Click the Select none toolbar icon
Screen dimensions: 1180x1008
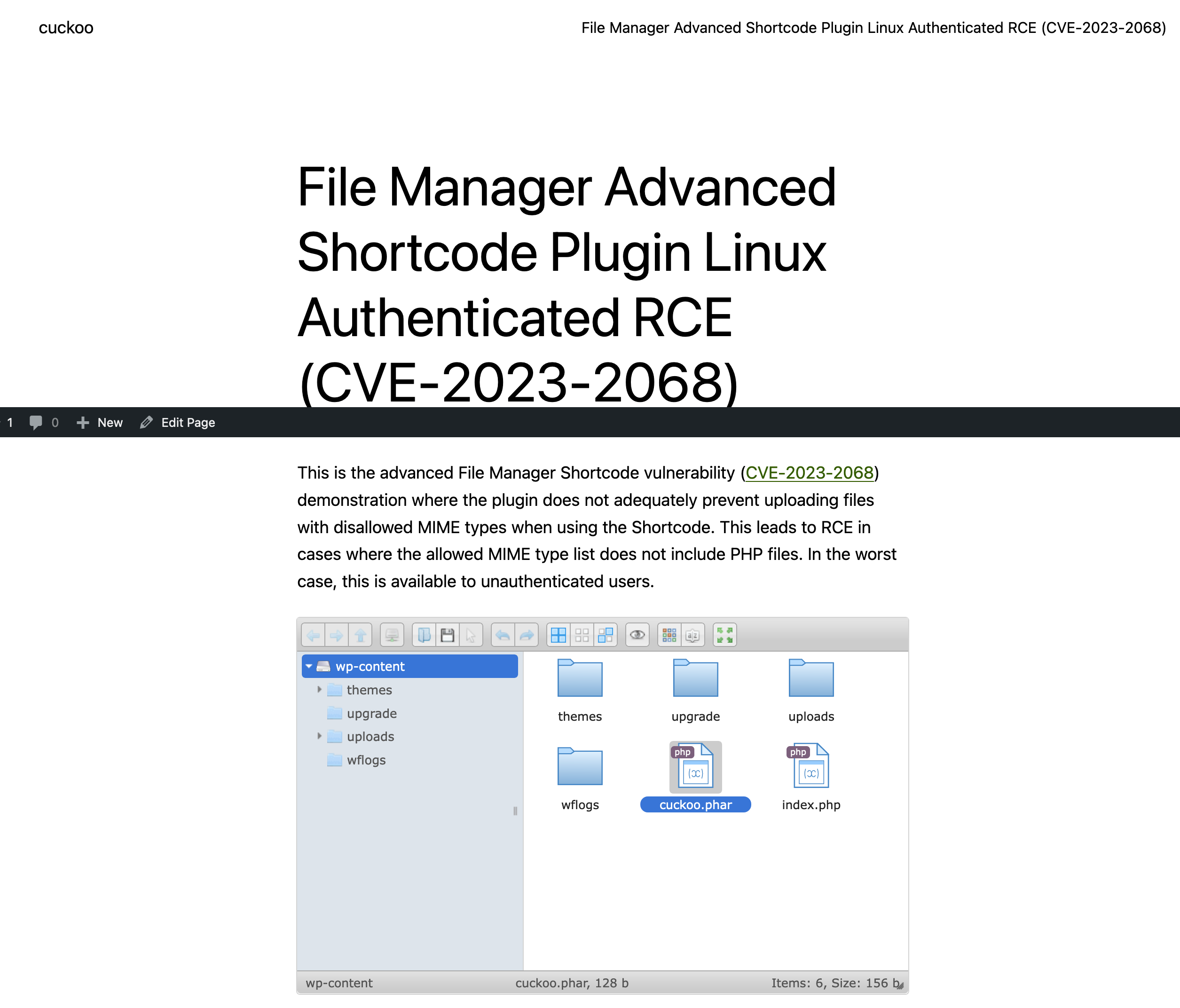pos(582,635)
